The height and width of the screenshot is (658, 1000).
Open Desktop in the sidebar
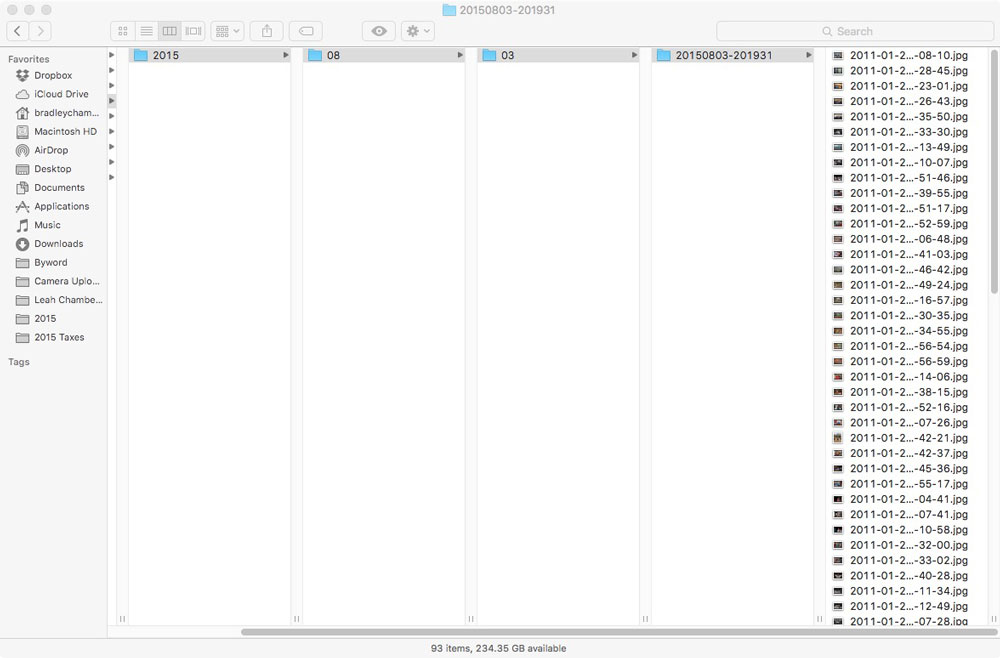tap(53, 169)
